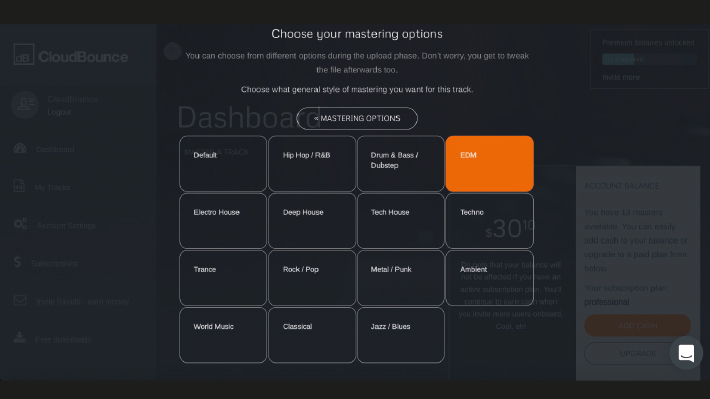The image size is (710, 399).
Task: Click the Subscriptions dollar icon
Action: point(17,262)
